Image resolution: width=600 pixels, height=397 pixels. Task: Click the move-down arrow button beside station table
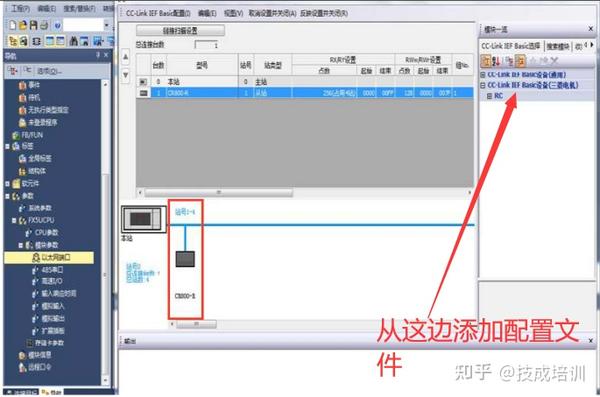(x=126, y=75)
